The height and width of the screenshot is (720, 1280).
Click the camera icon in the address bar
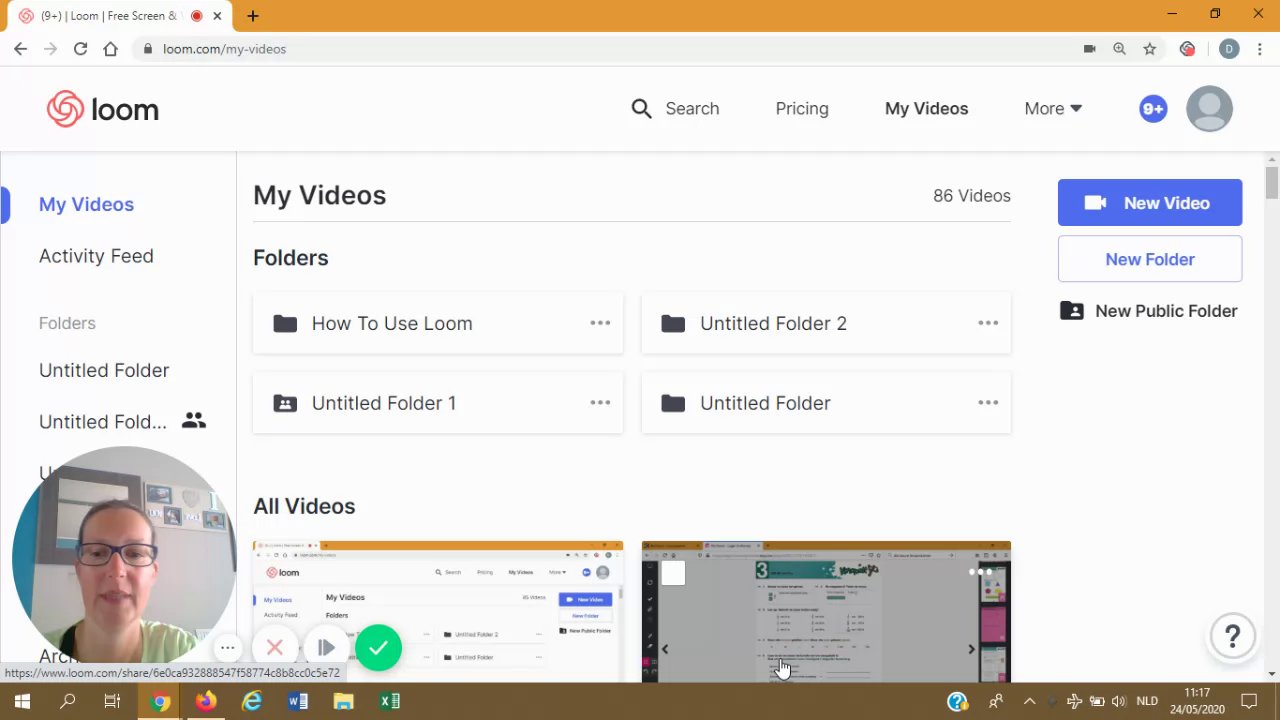[1089, 49]
